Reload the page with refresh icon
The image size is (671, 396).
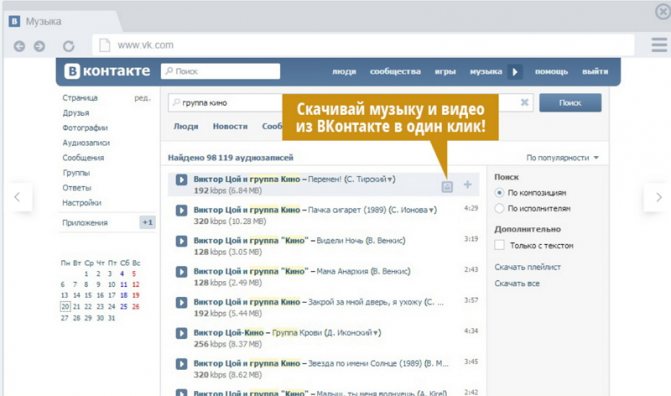point(68,46)
